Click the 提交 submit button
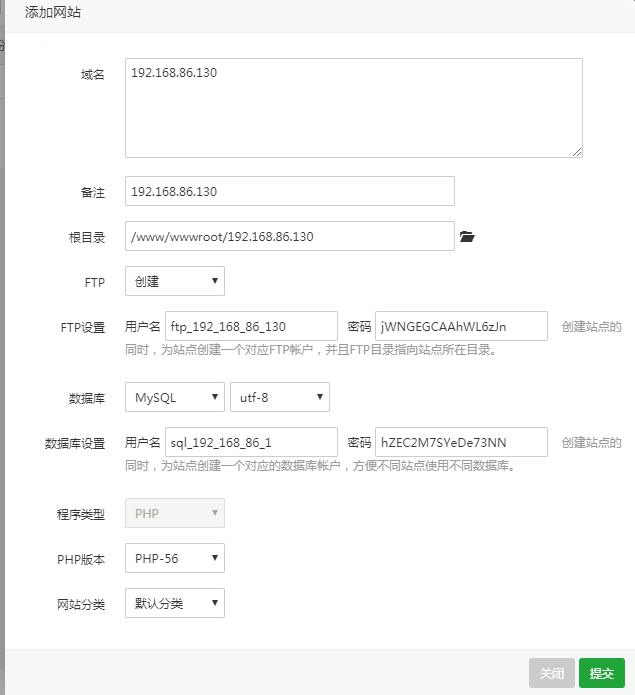The width and height of the screenshot is (635, 695). (602, 673)
